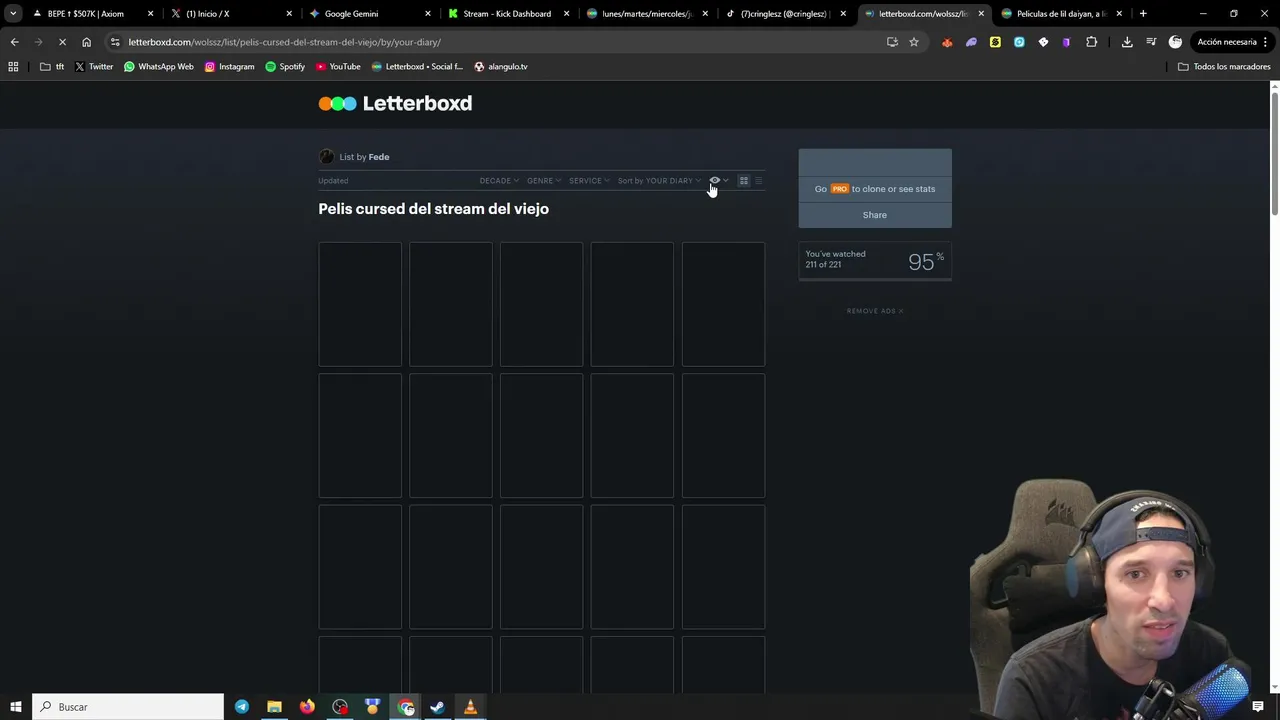Switch to grid view layout

(744, 181)
